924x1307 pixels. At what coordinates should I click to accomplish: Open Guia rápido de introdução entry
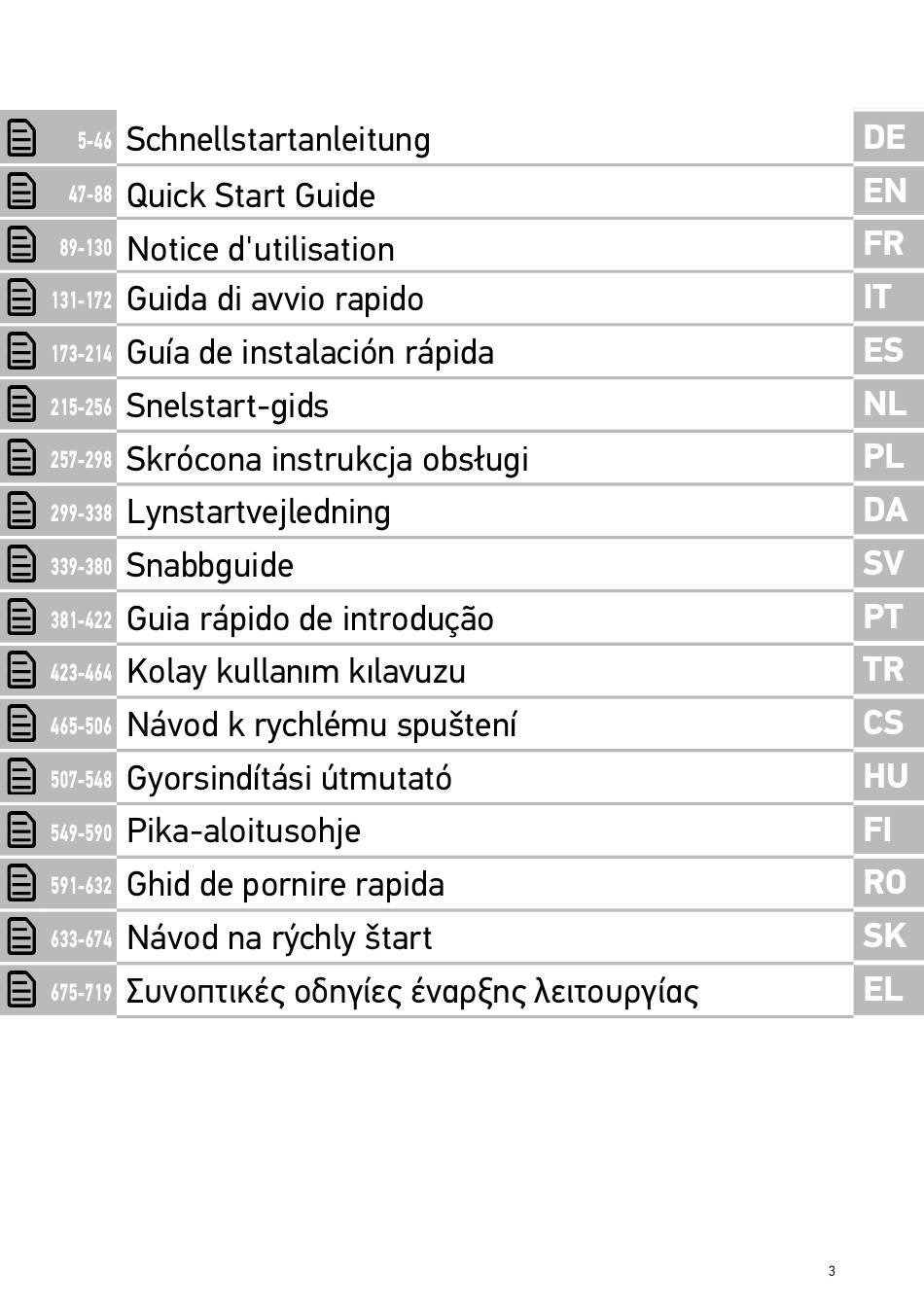310,618
